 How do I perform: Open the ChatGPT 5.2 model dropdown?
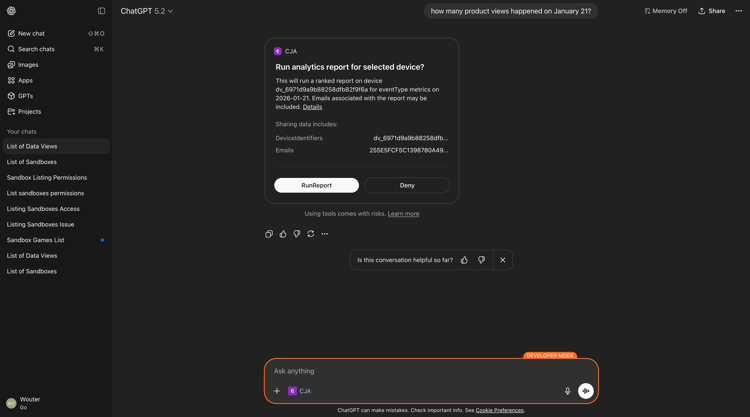point(146,11)
